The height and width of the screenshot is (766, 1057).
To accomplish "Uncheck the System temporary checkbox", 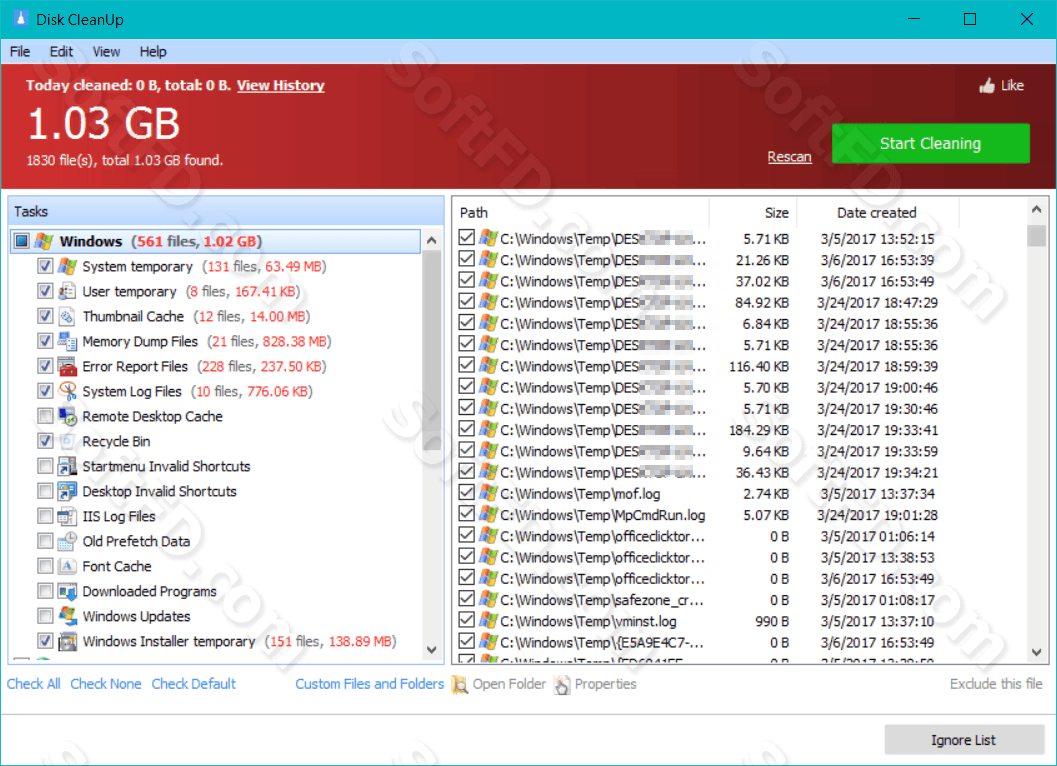I will pos(44,266).
